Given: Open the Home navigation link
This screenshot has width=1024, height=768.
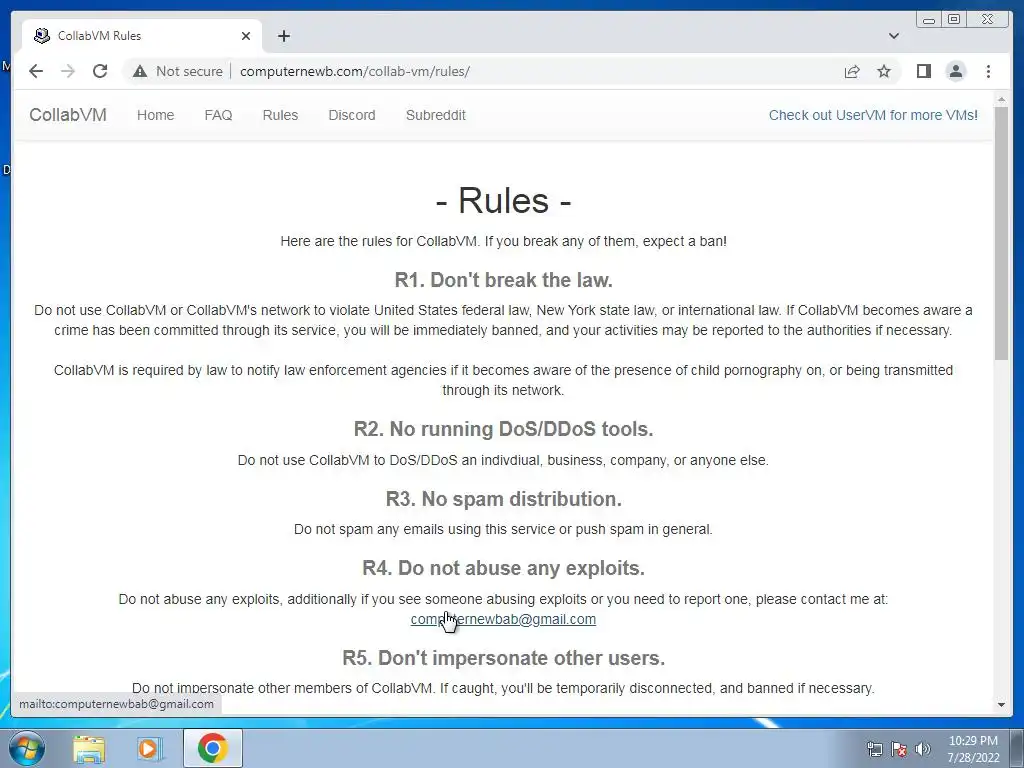Looking at the screenshot, I should tap(155, 115).
